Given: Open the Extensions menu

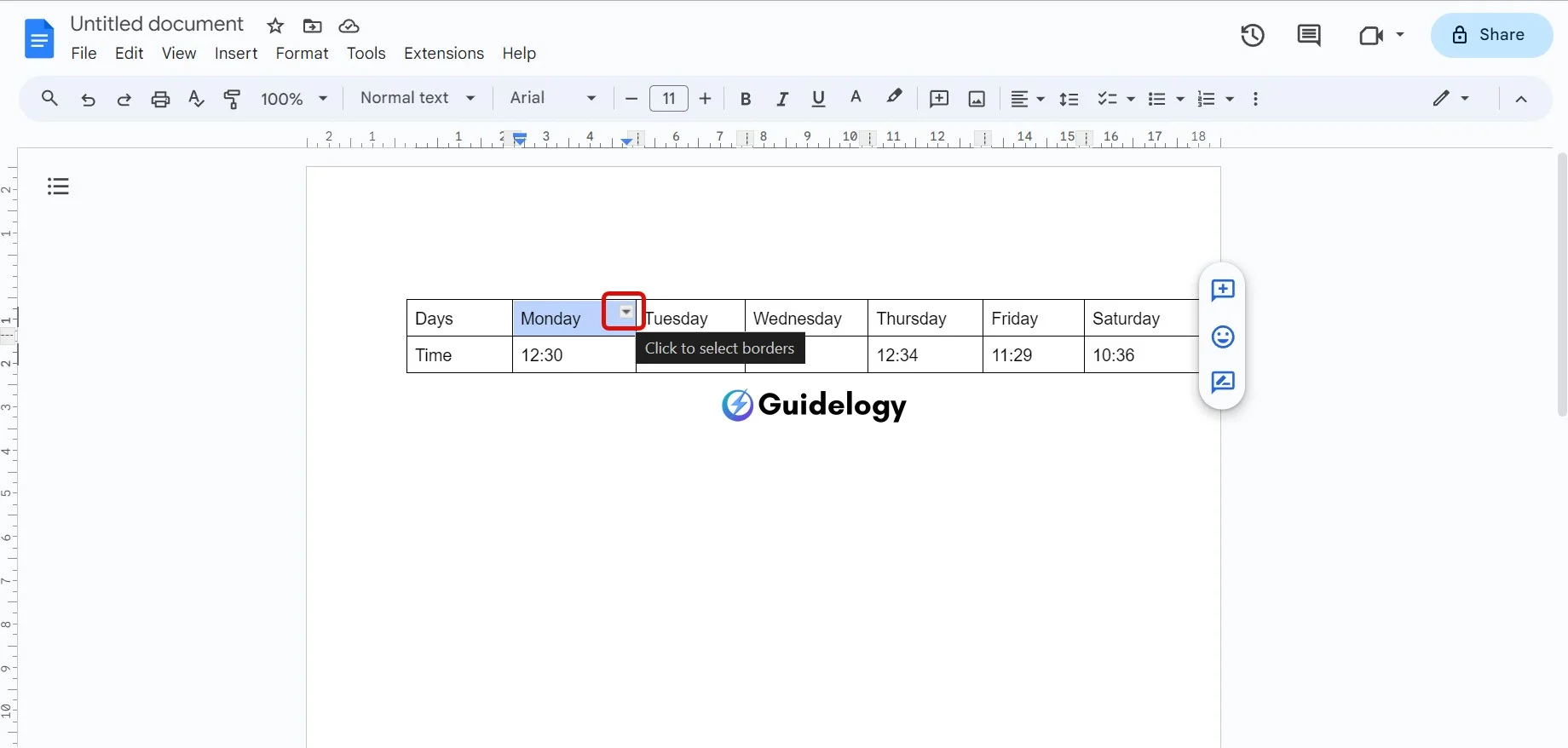Looking at the screenshot, I should (x=444, y=53).
